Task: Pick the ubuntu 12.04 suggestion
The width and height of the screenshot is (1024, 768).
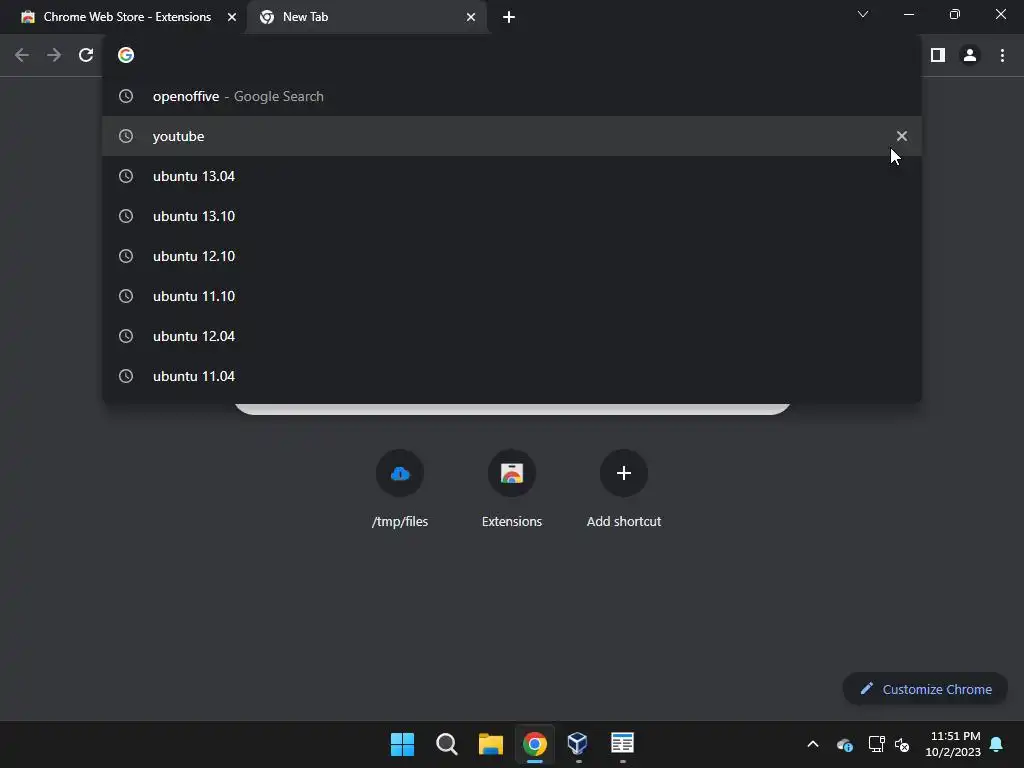Action: (512, 336)
